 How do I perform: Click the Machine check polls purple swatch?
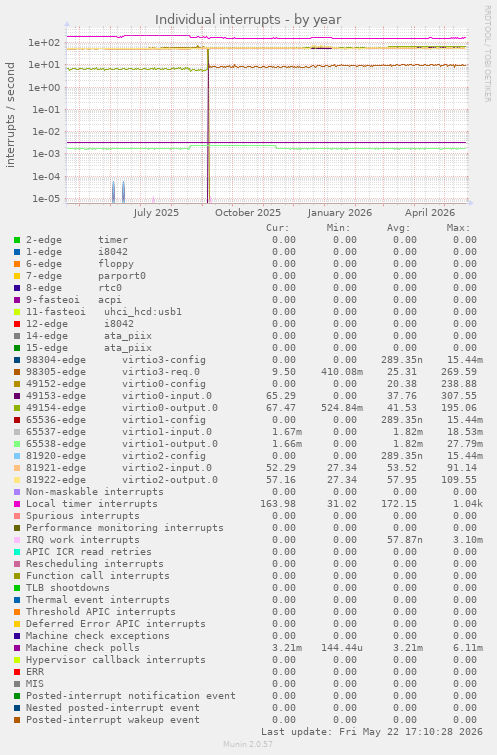[x=17, y=648]
